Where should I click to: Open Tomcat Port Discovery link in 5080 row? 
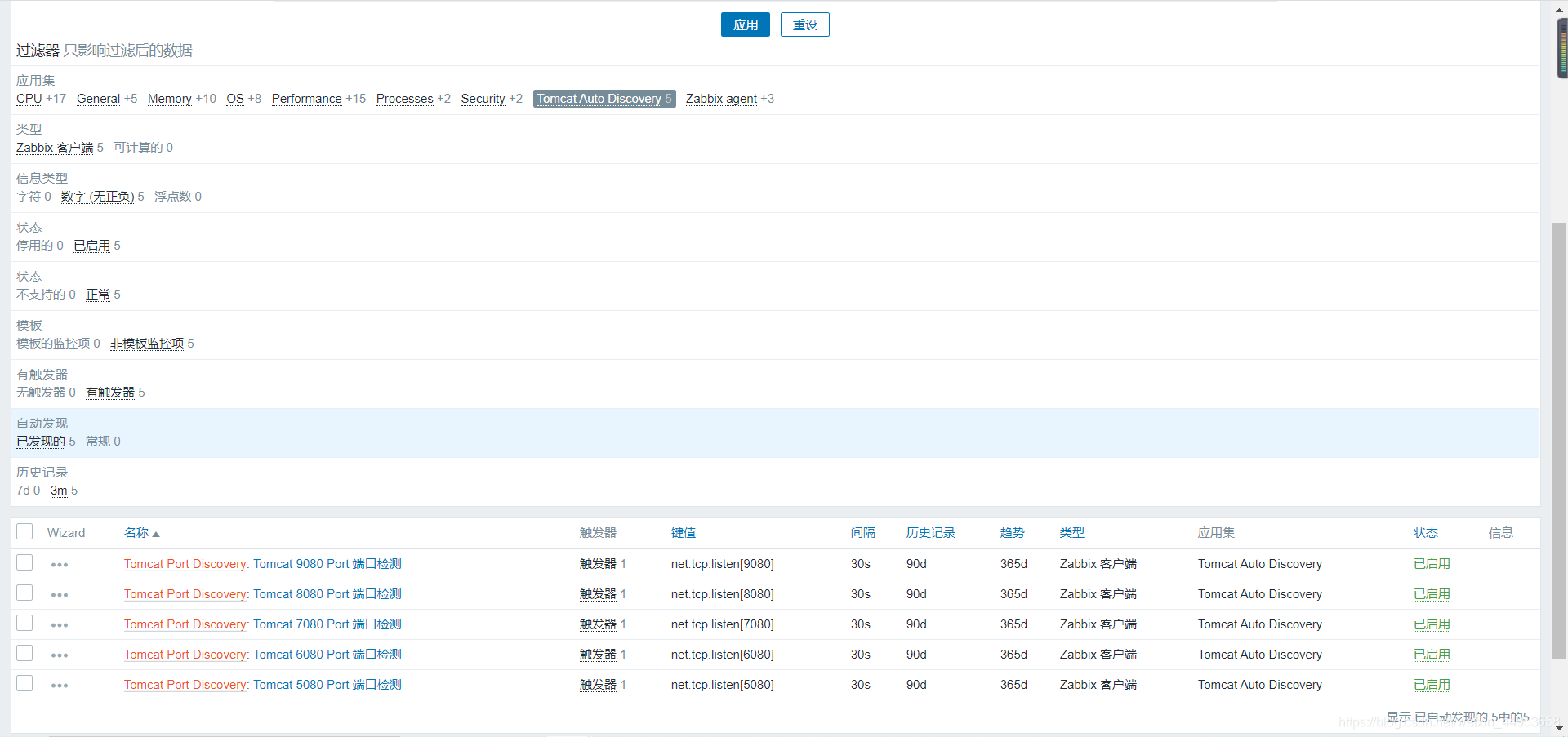(185, 685)
